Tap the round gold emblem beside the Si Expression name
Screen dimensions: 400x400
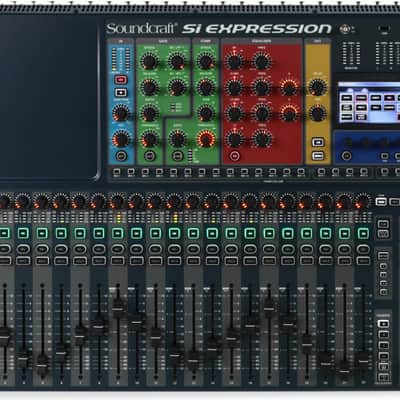344,29
